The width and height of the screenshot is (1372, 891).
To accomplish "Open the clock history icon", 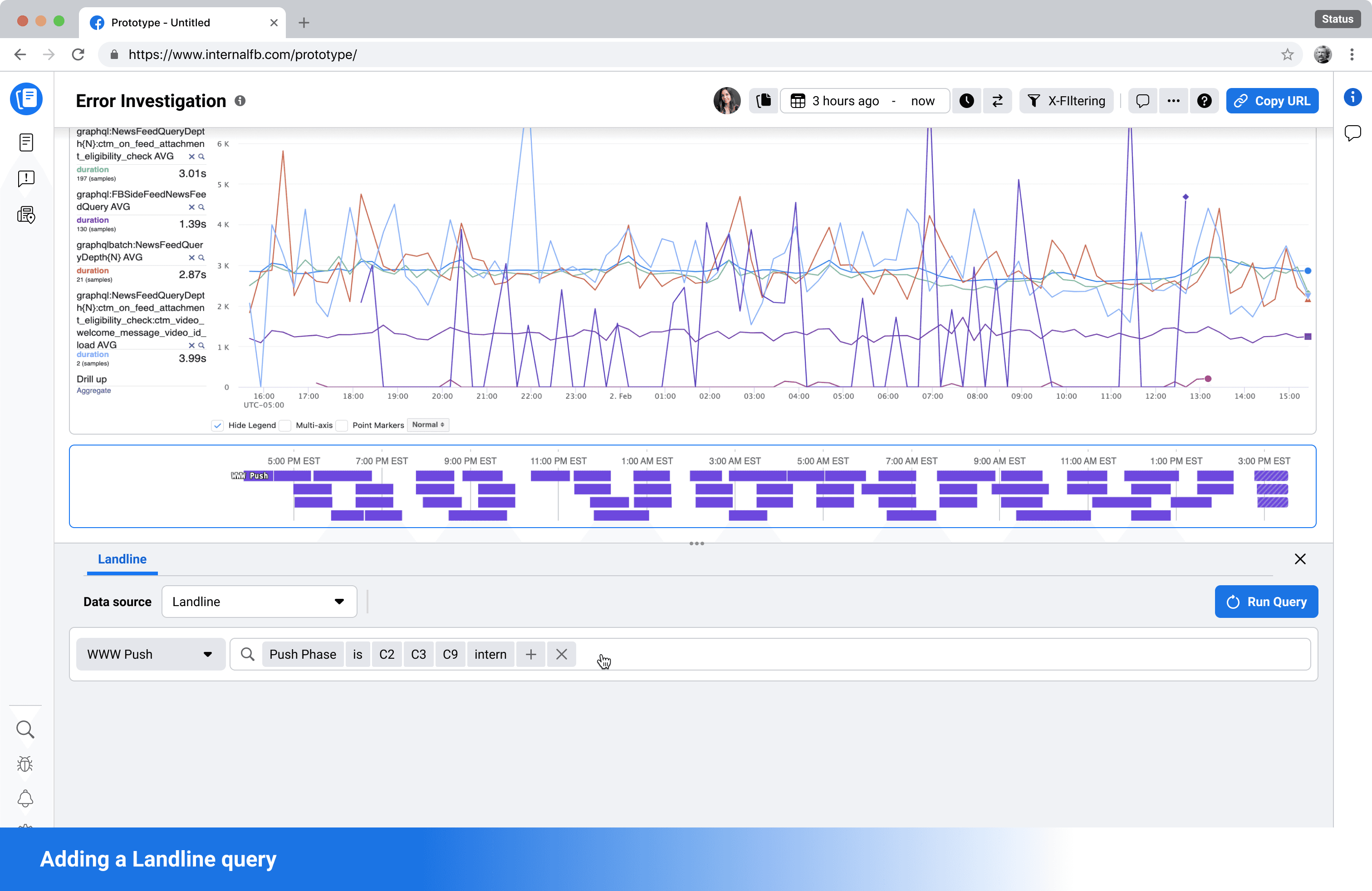I will tap(966, 101).
